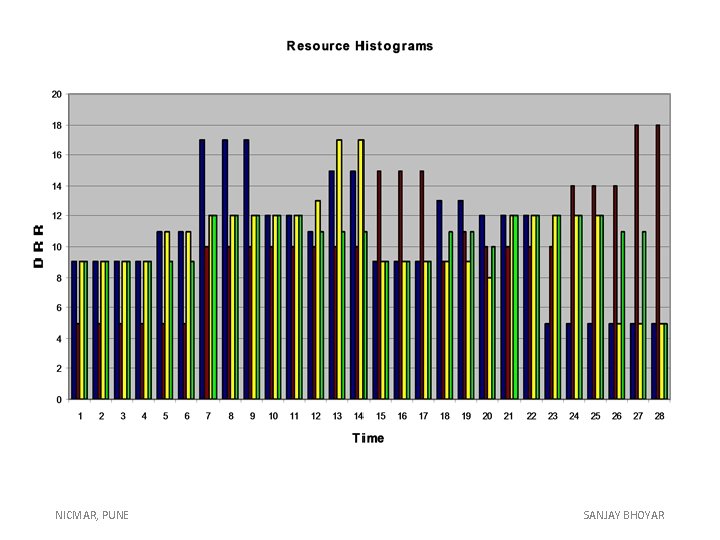Click the y-axis value label 0
Viewport: 720px width, 540px height.
pos(59,399)
